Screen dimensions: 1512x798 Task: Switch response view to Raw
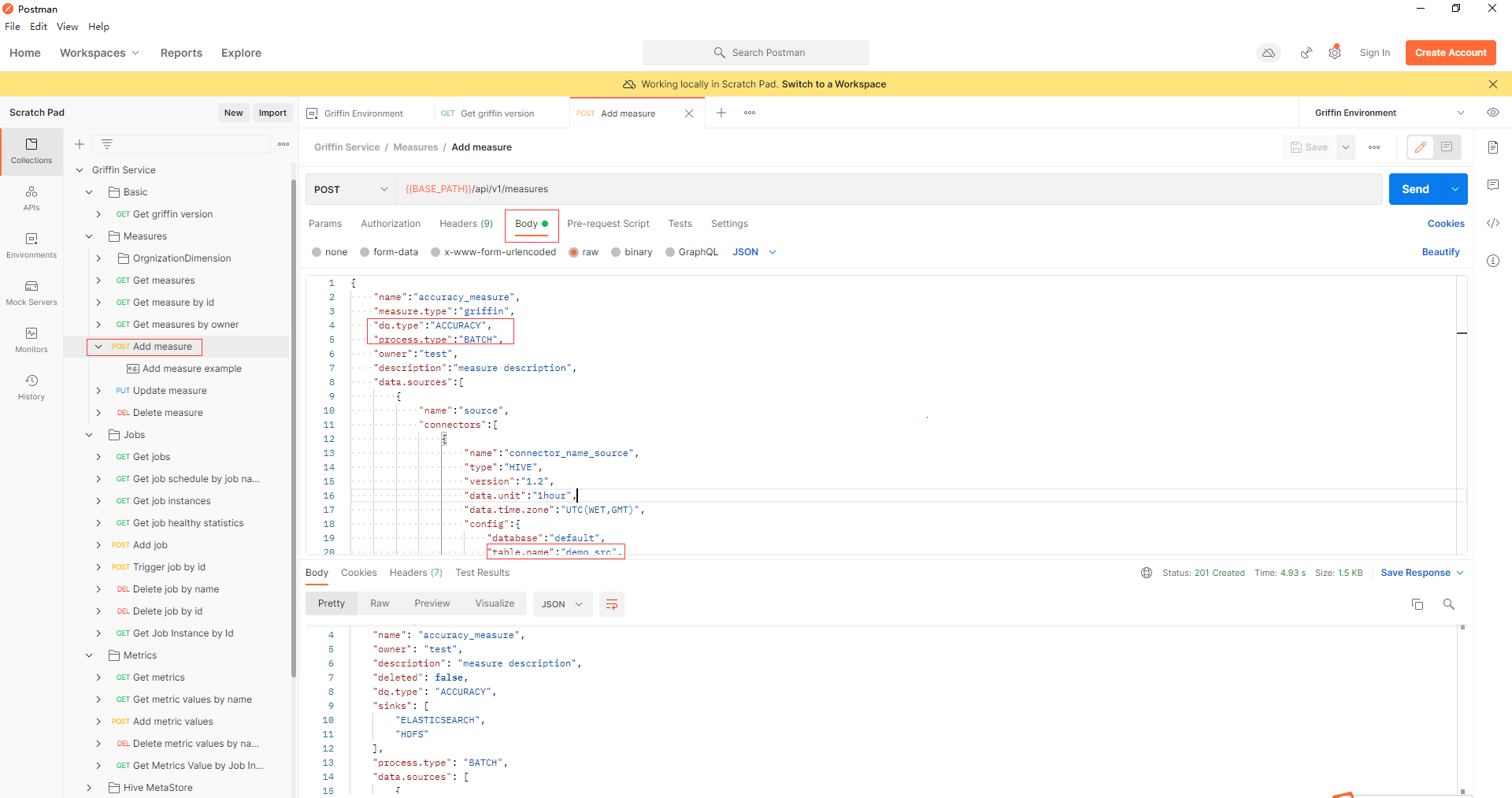coord(380,603)
